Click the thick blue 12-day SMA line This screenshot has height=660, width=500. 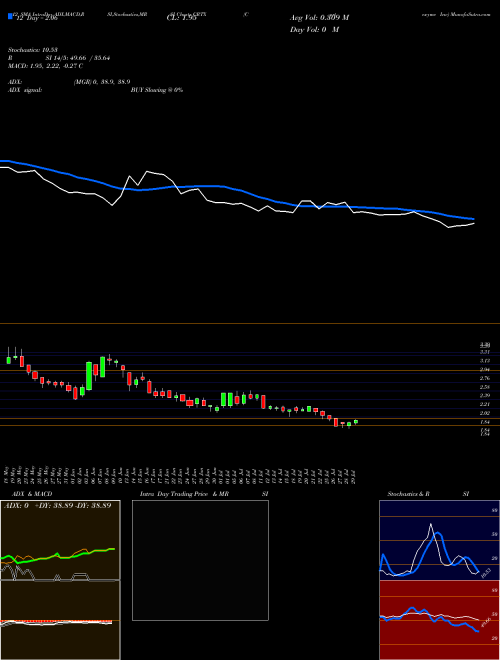click(237, 190)
